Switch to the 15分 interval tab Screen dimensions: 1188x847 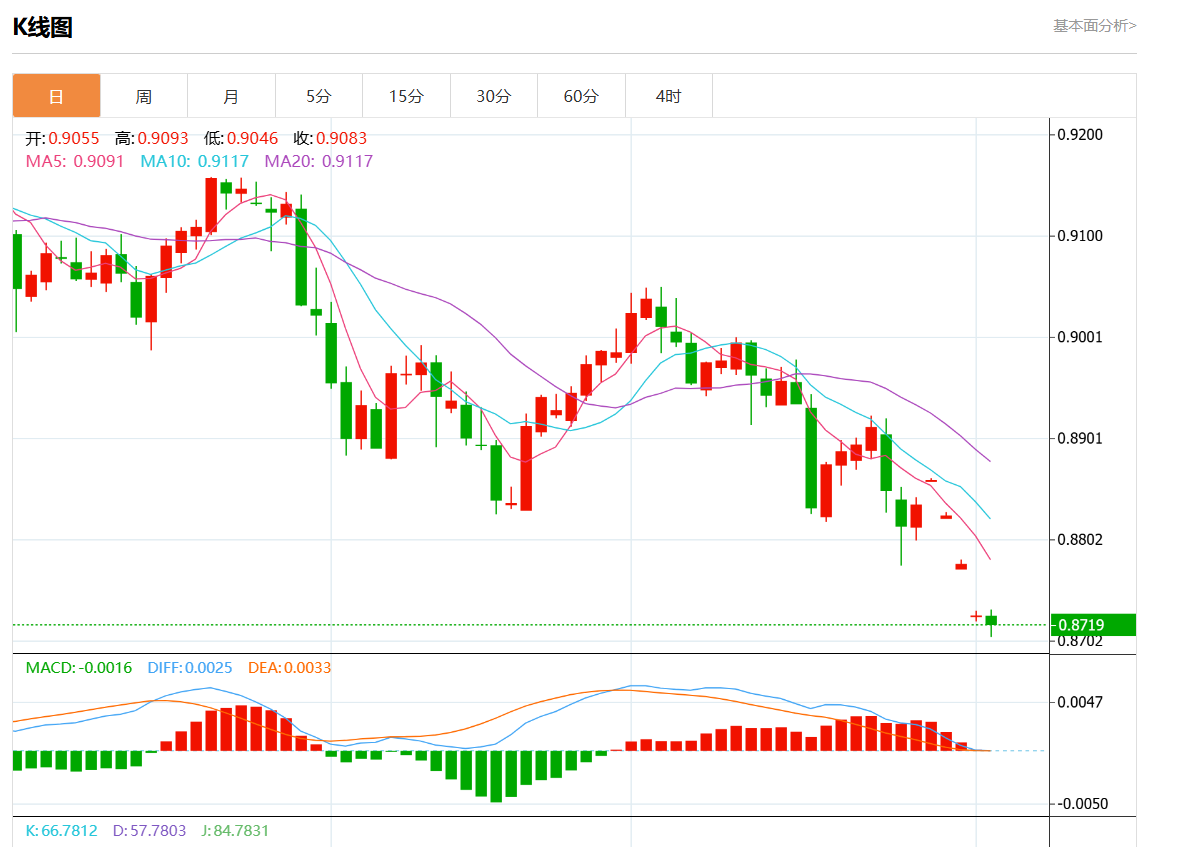coord(406,96)
